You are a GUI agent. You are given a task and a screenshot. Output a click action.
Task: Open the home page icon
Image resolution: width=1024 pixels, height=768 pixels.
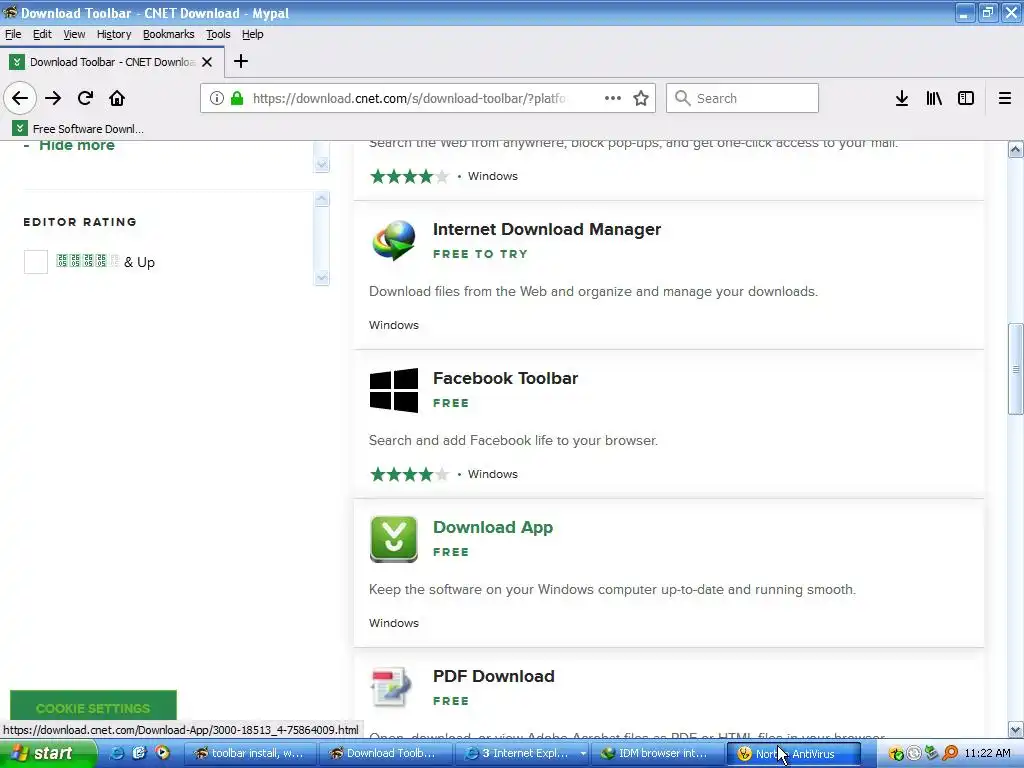(x=117, y=98)
